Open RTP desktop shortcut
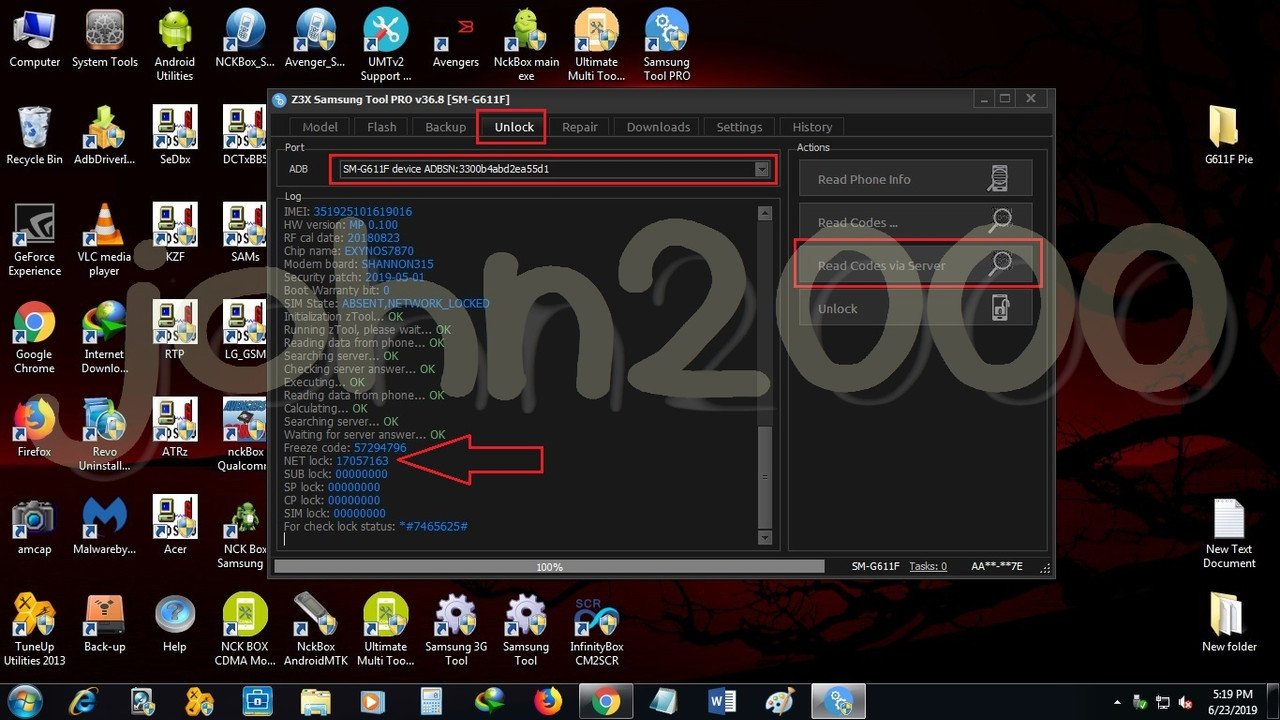This screenshot has width=1280, height=720. (x=175, y=331)
